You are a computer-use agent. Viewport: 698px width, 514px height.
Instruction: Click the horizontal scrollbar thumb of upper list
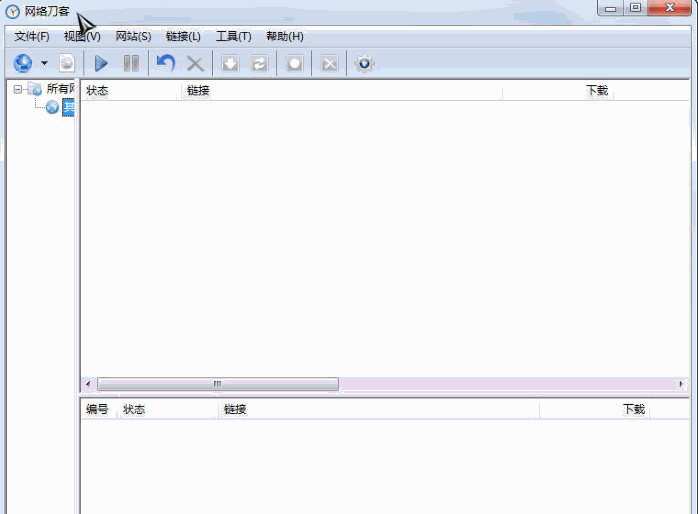(218, 384)
